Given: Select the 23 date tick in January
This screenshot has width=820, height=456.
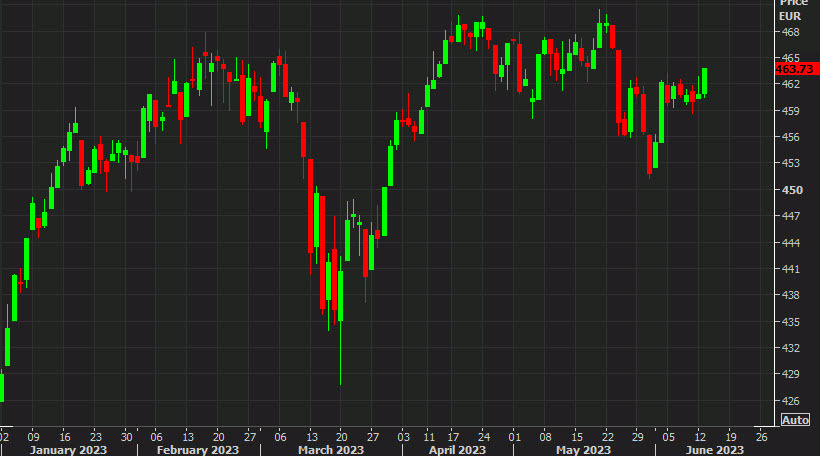Looking at the screenshot, I should click(96, 437).
